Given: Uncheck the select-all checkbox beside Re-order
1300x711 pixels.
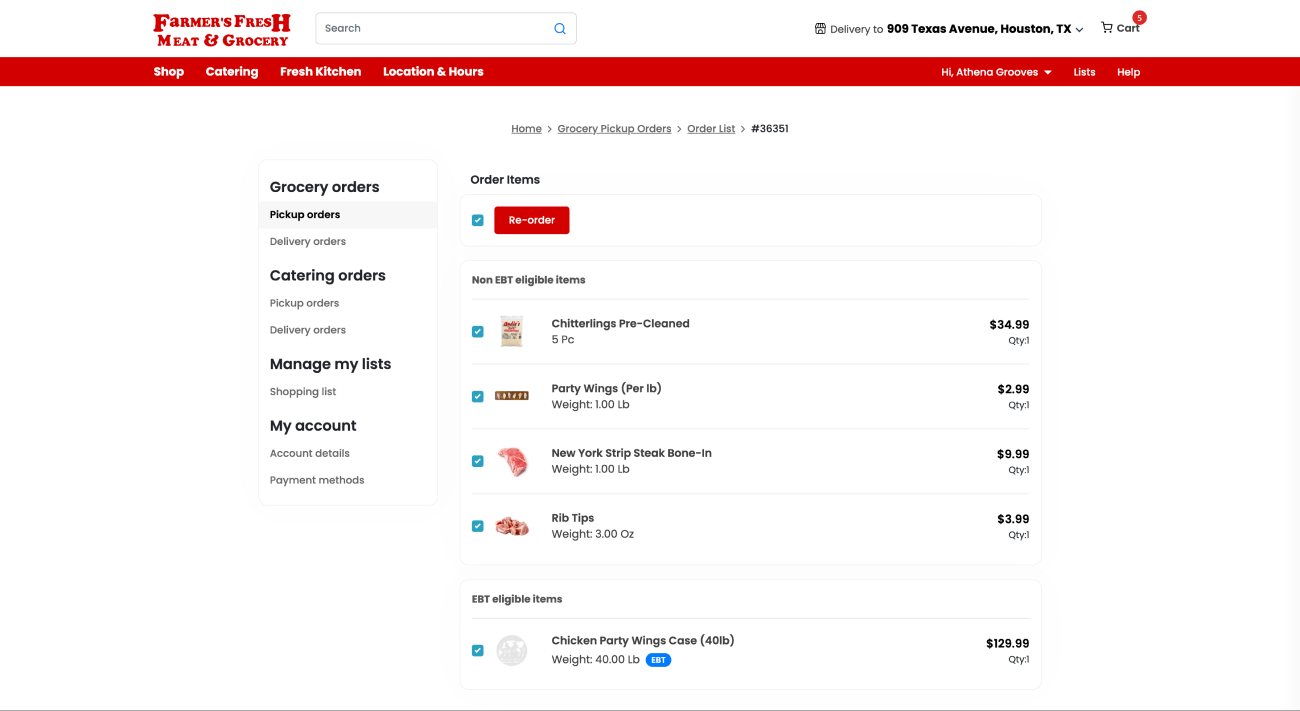Looking at the screenshot, I should (478, 220).
